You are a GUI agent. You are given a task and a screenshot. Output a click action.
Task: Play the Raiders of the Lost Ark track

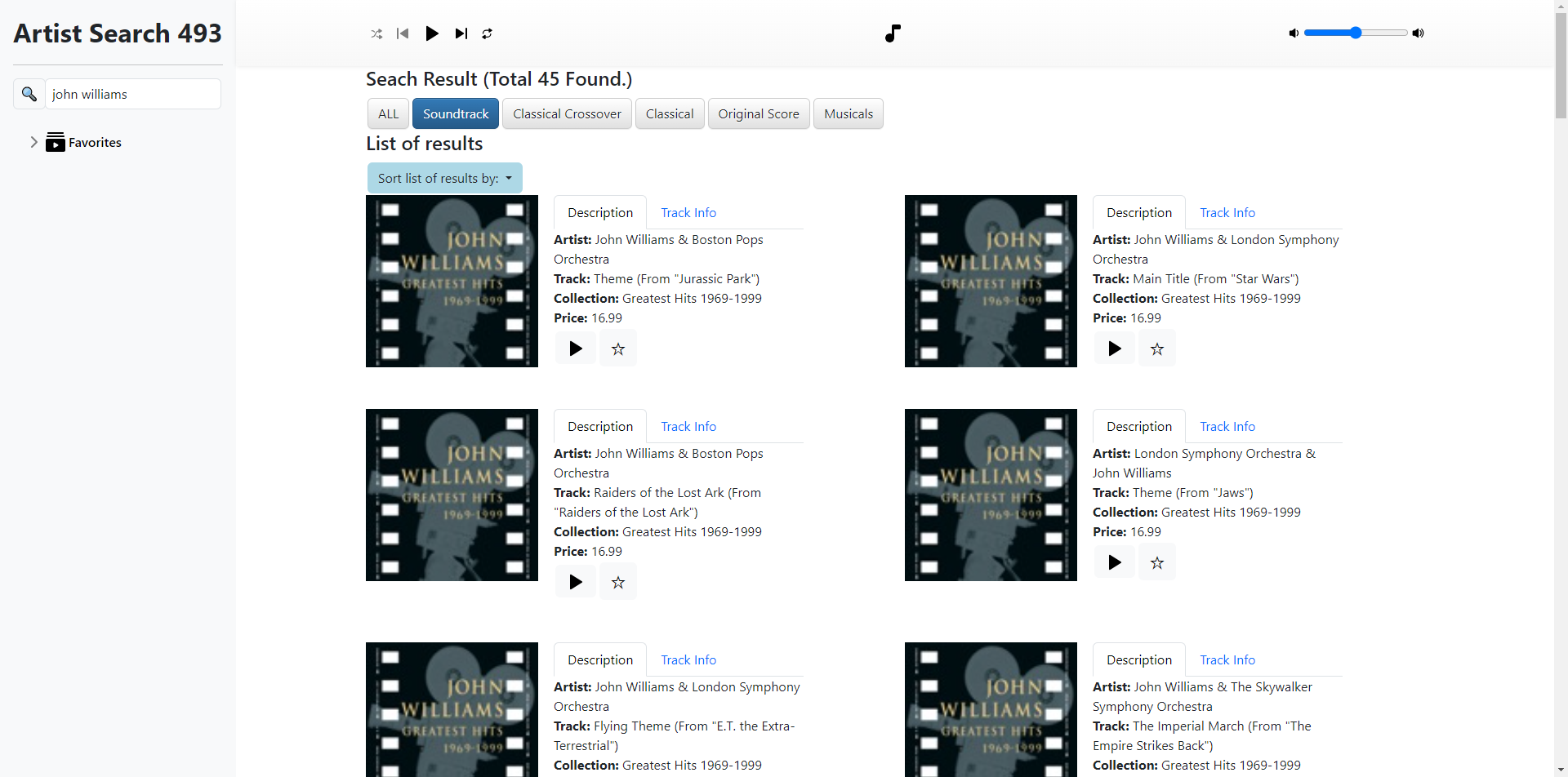[576, 582]
